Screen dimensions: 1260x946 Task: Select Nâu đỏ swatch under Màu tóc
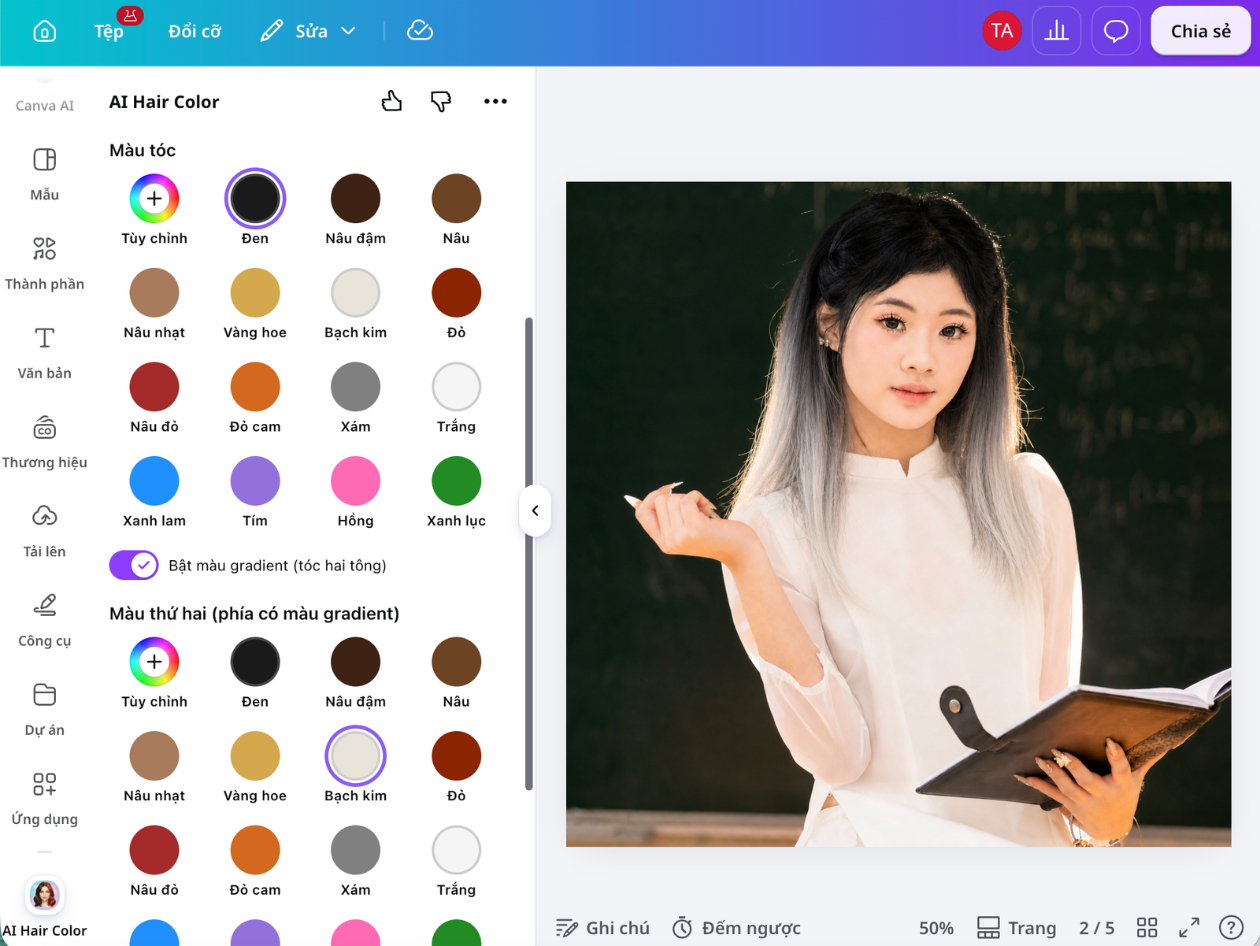[x=154, y=386]
